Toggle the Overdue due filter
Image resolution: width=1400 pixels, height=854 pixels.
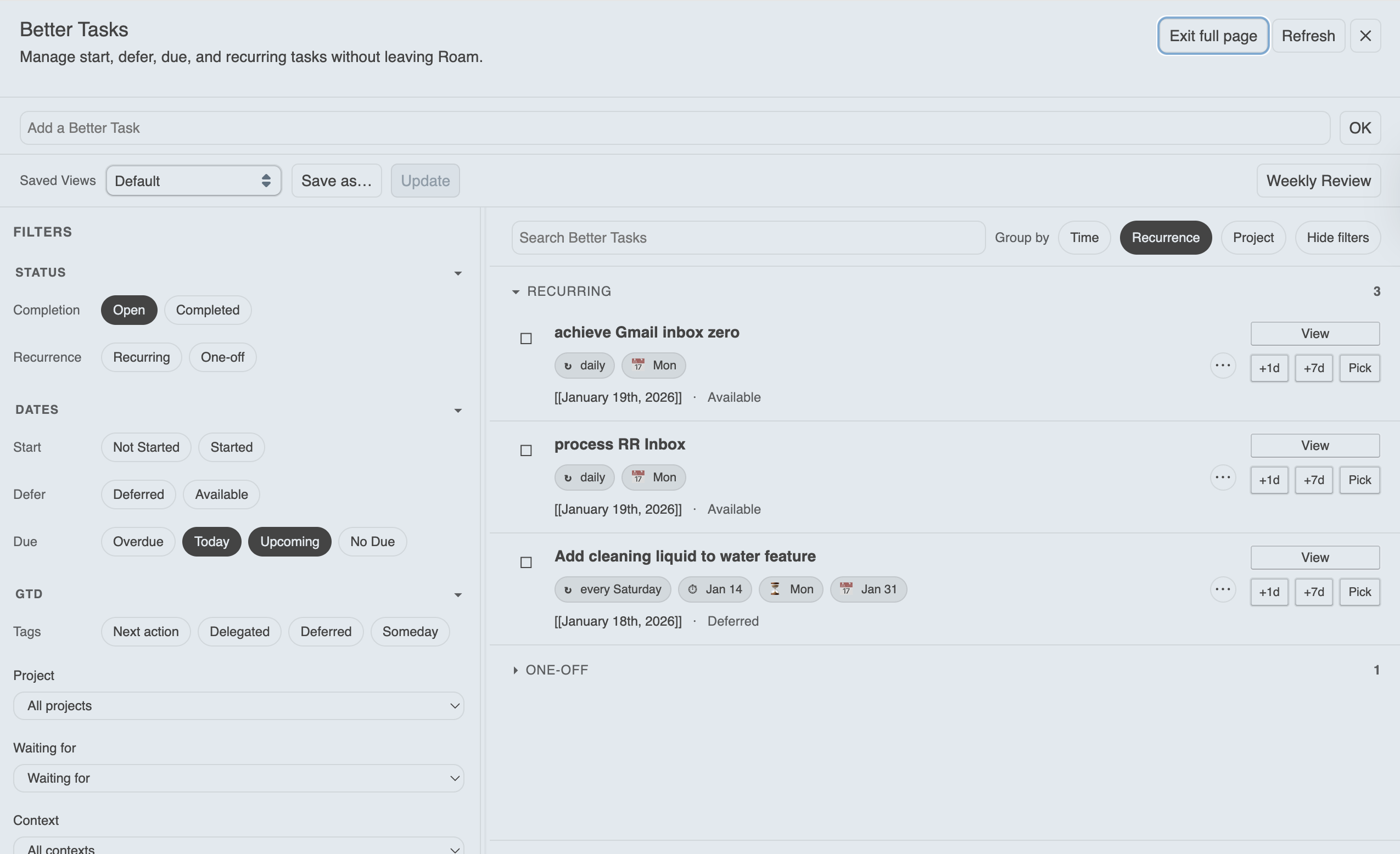tap(138, 542)
